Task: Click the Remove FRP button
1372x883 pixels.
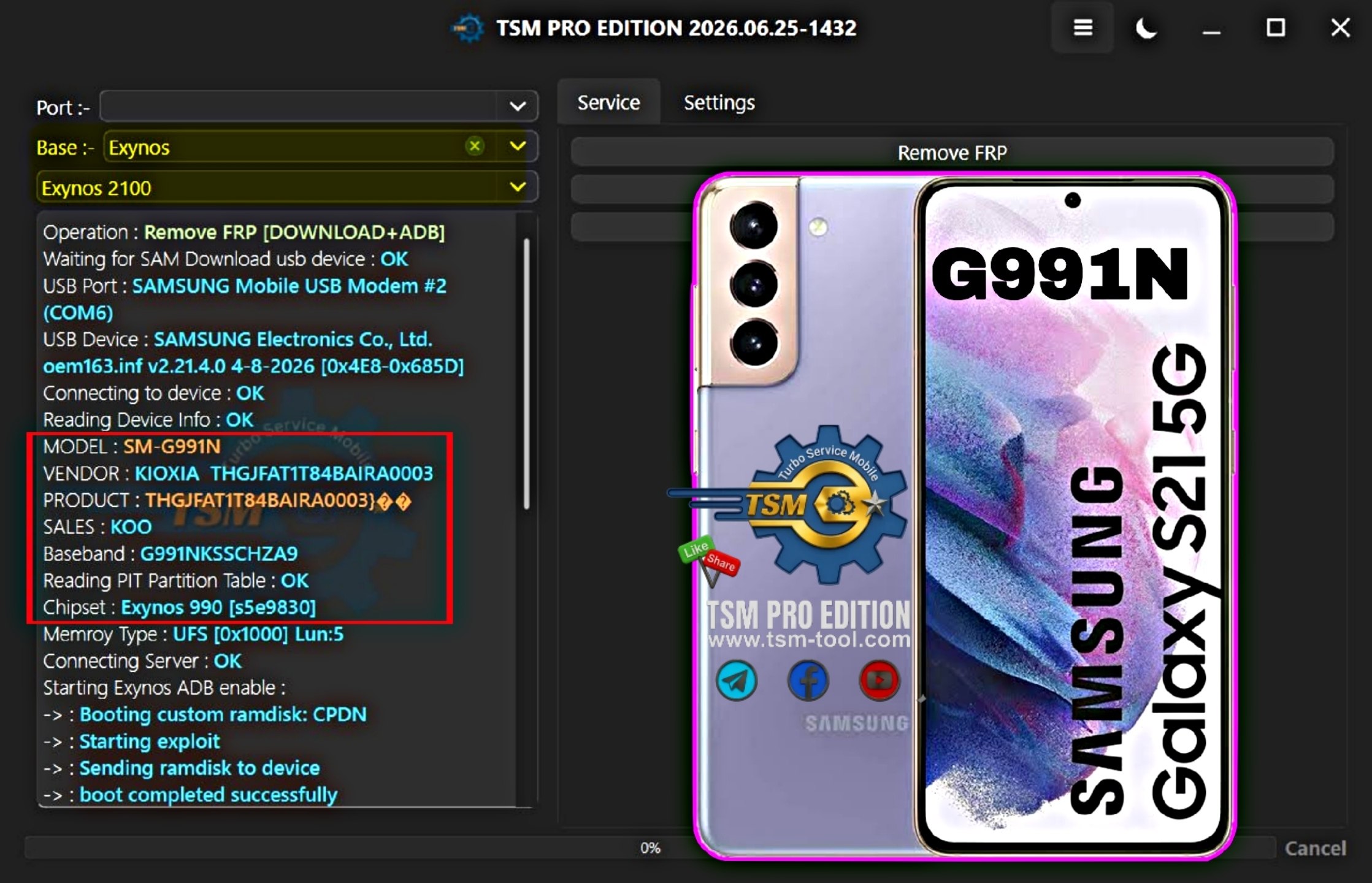Action: click(952, 152)
